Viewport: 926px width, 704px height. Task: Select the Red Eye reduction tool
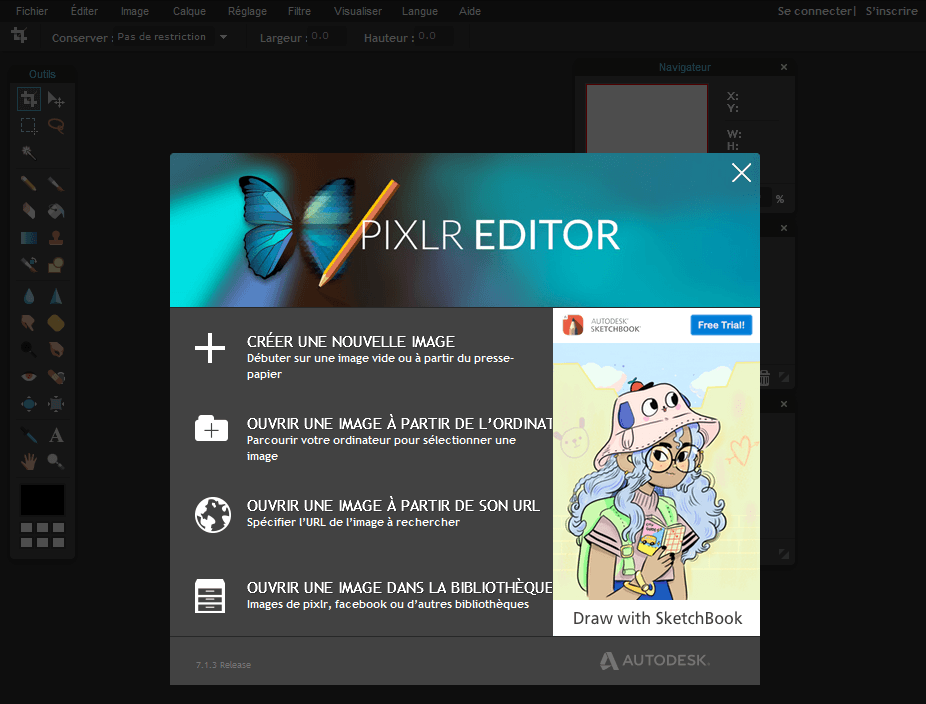click(x=28, y=376)
